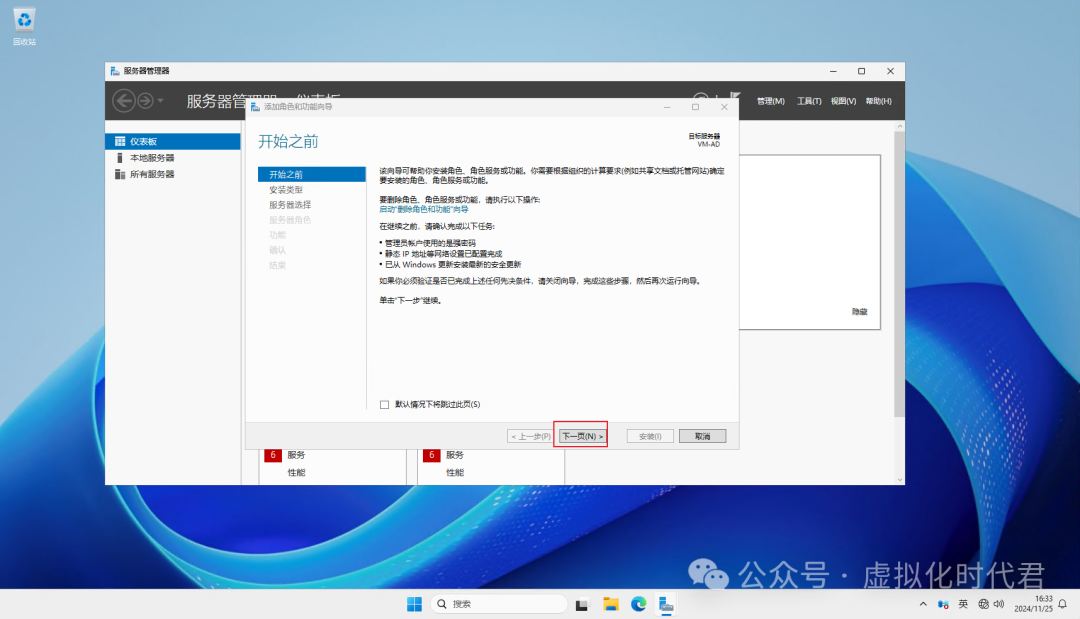Open File Explorer from the taskbar
Screen dimensions: 1080x619
pyautogui.click(x=610, y=603)
